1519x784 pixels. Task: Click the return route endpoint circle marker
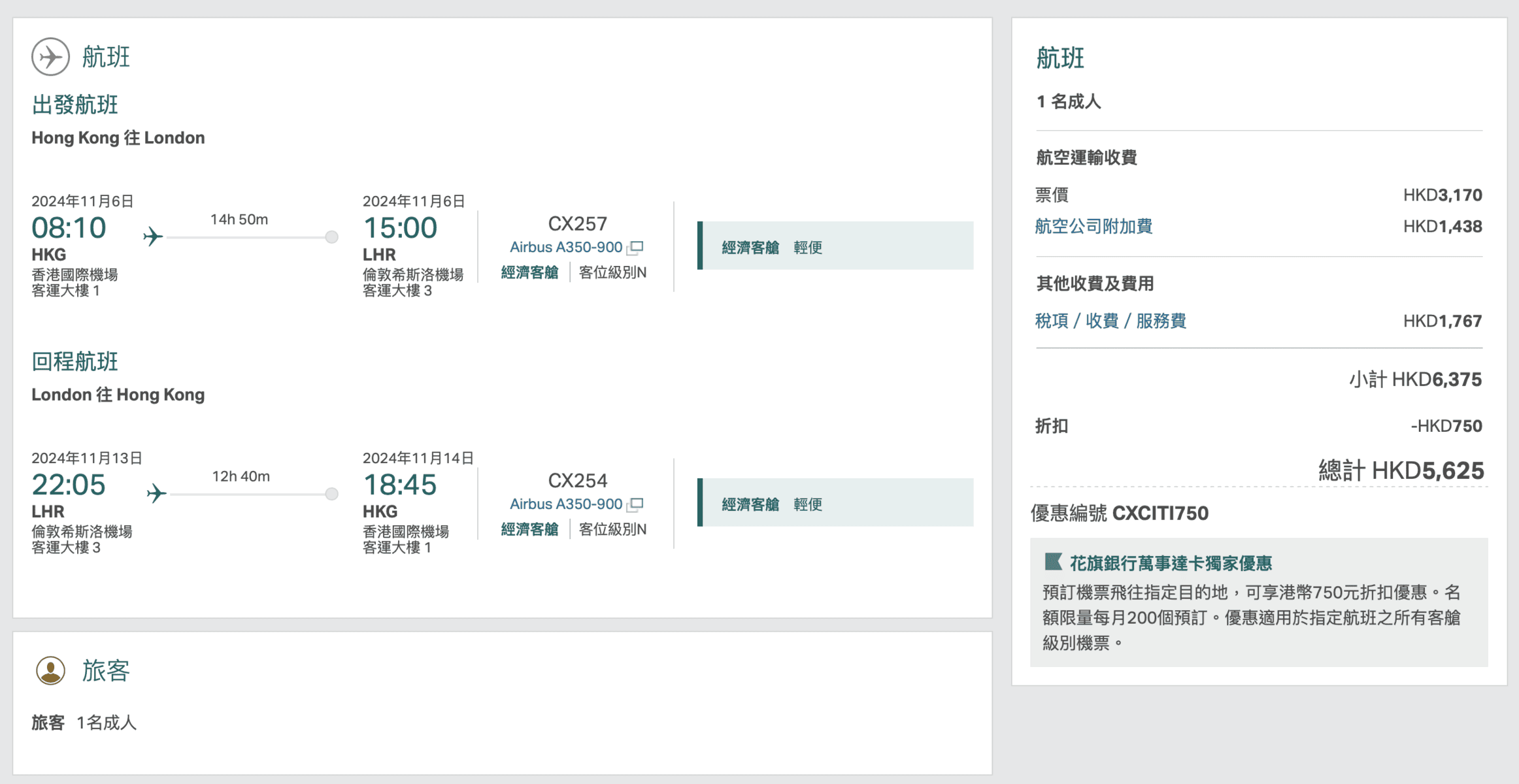(332, 494)
